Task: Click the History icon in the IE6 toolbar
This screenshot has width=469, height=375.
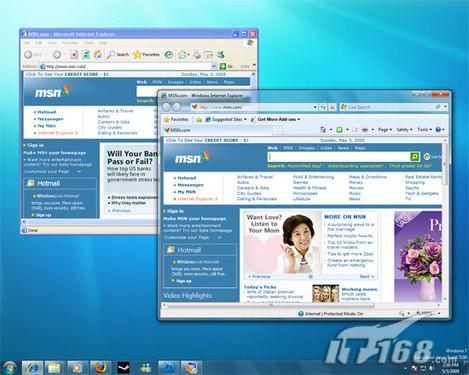Action: click(169, 55)
